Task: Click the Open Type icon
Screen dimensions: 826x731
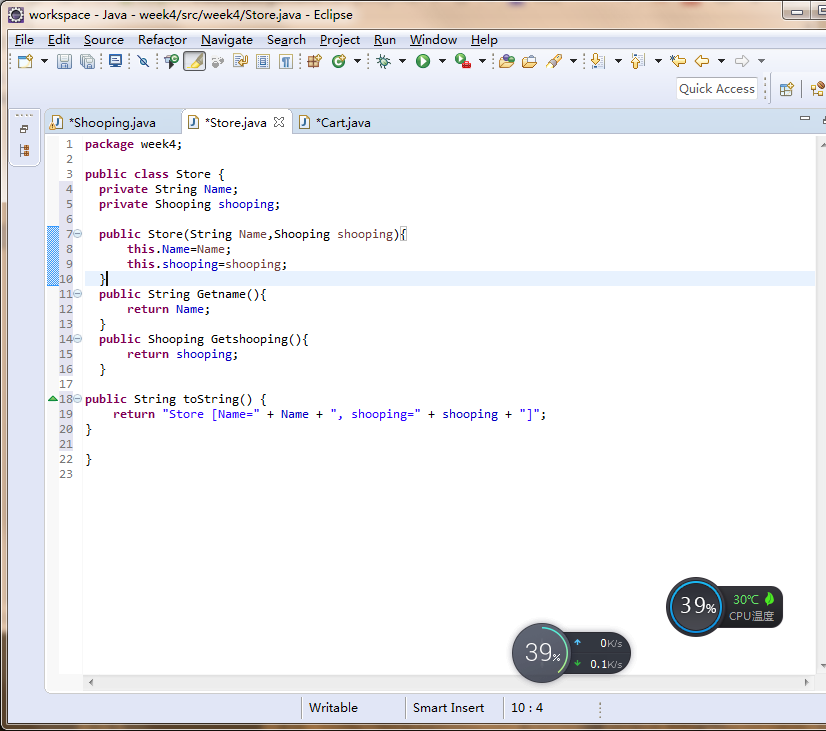Action: [507, 61]
